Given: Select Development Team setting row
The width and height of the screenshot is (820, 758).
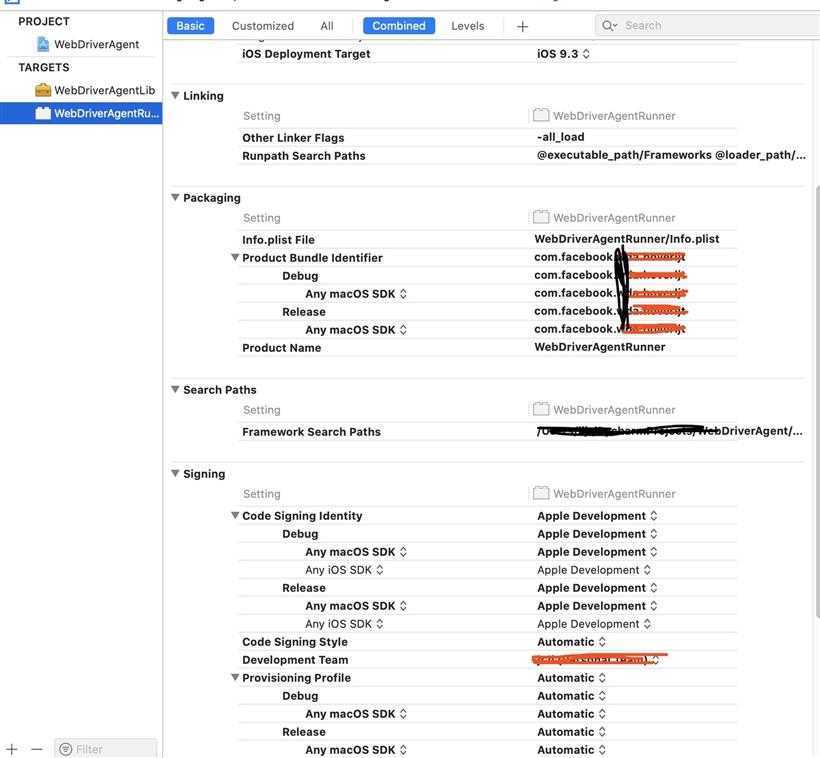Looking at the screenshot, I should 295,660.
